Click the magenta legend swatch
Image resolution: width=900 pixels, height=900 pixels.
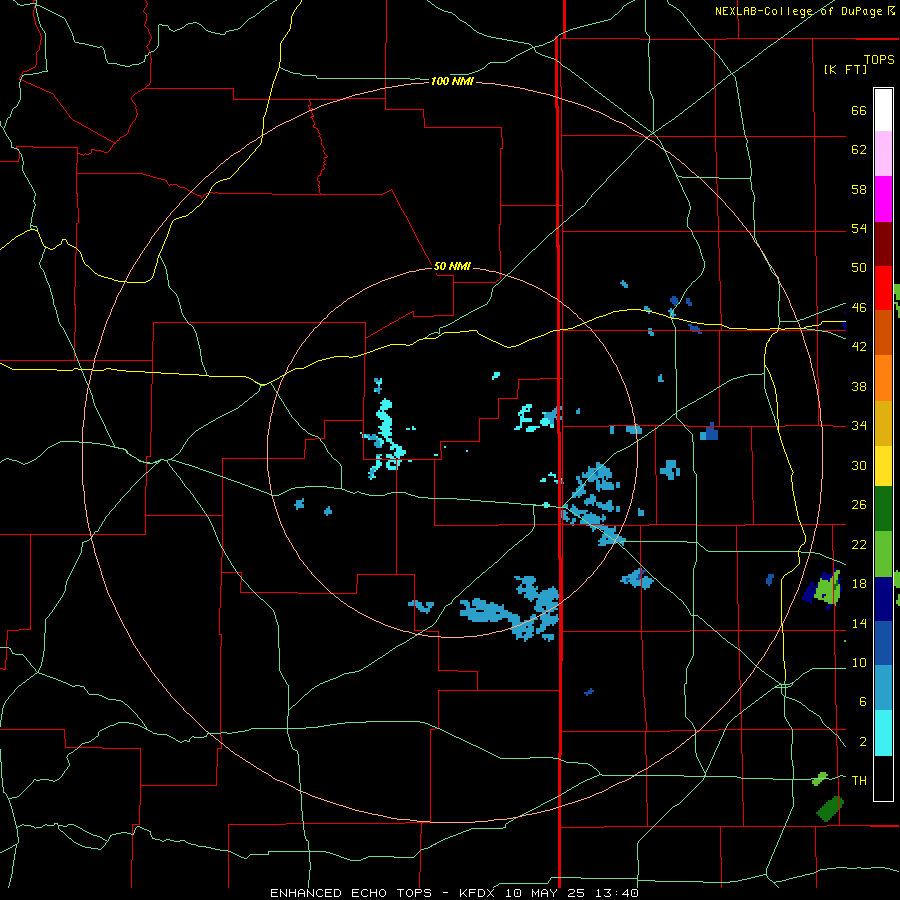pos(883,199)
